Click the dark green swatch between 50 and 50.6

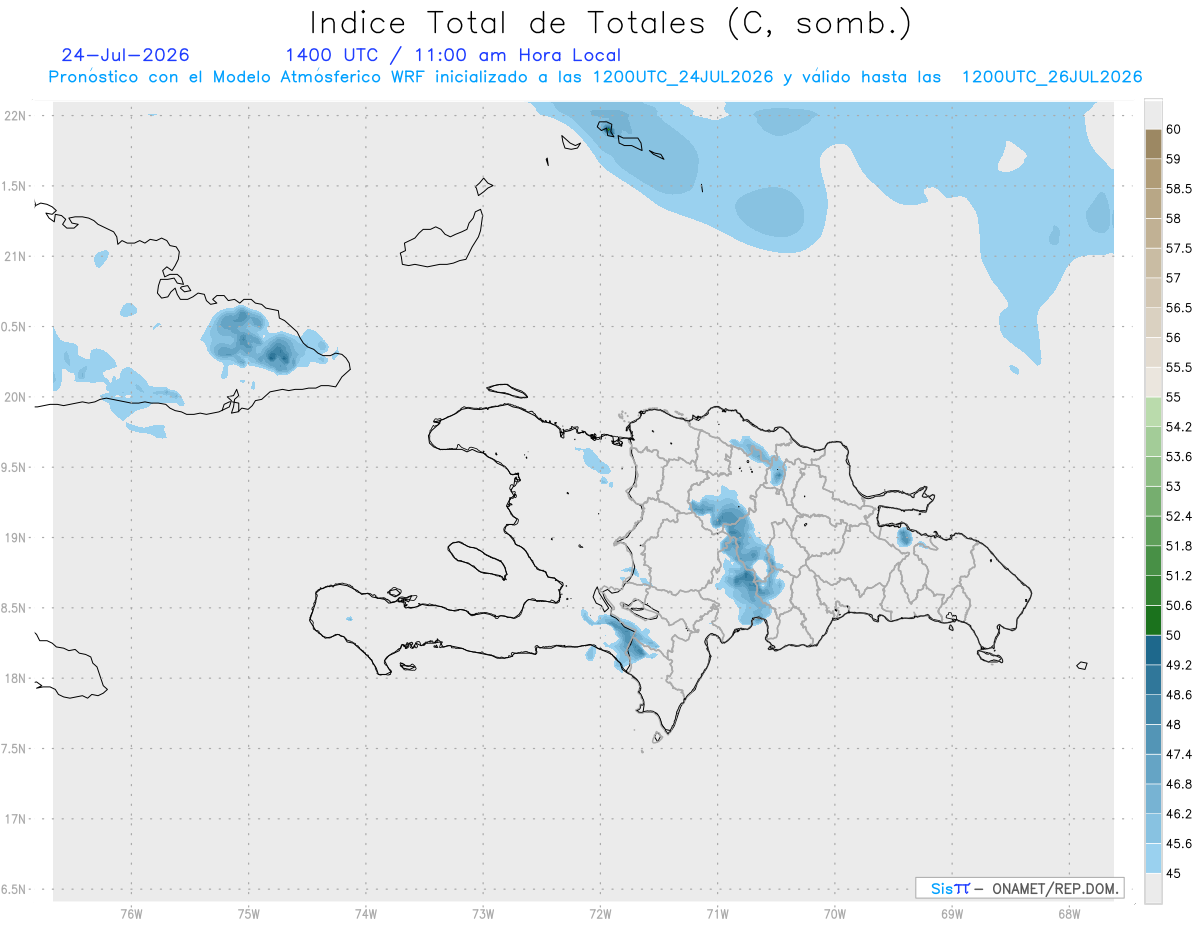1153,620
